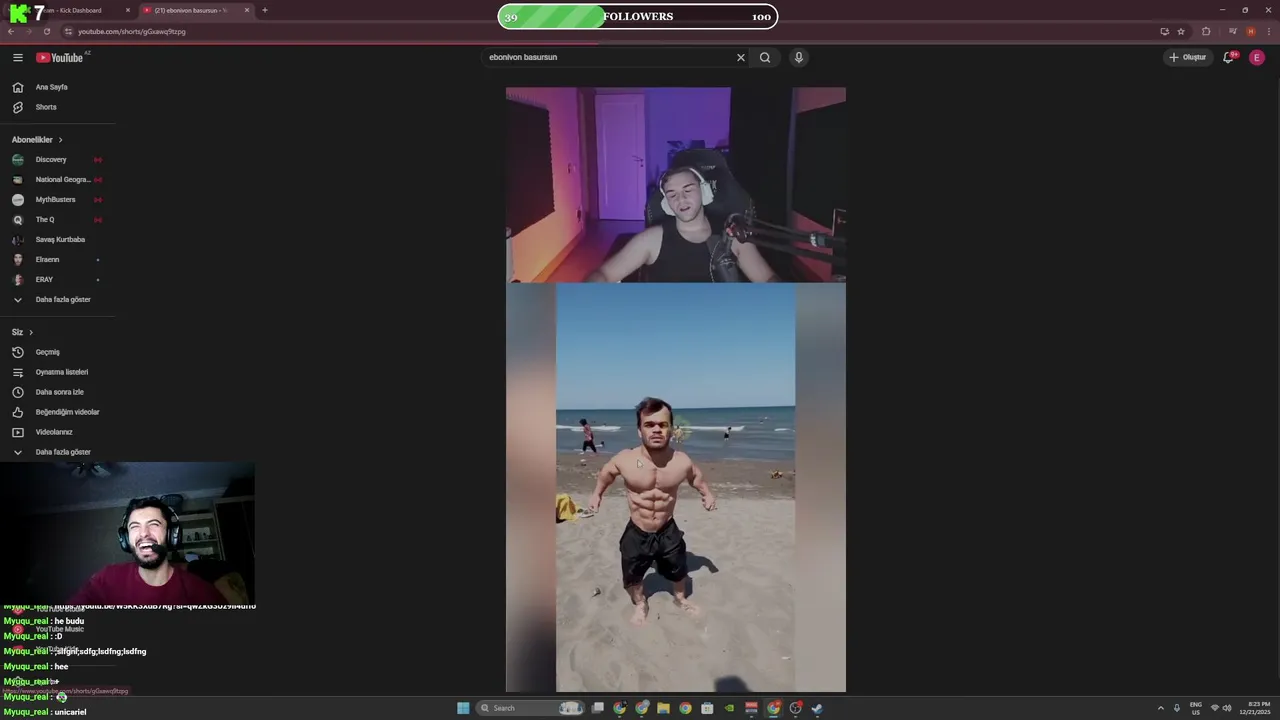
Task: Bookmark this page with the star
Action: [1181, 31]
